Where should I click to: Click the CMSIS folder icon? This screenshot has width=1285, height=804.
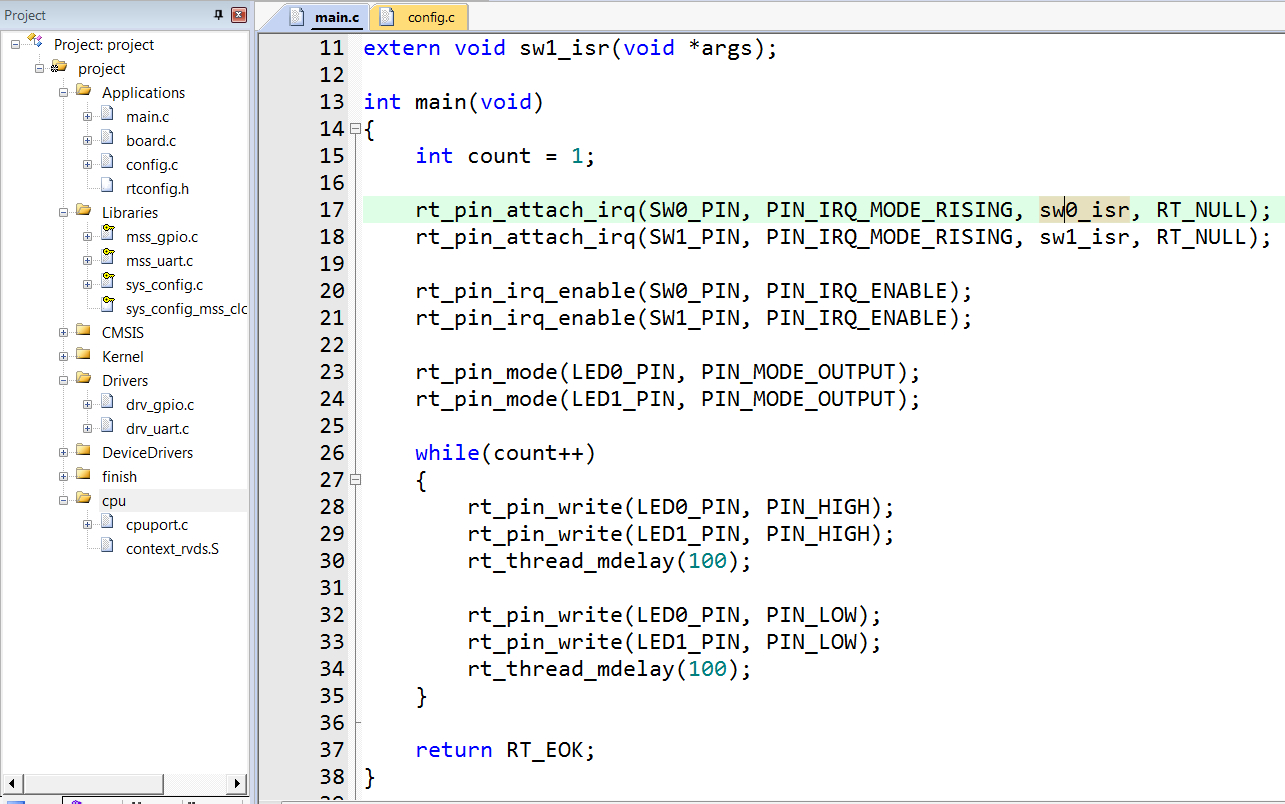[x=83, y=332]
